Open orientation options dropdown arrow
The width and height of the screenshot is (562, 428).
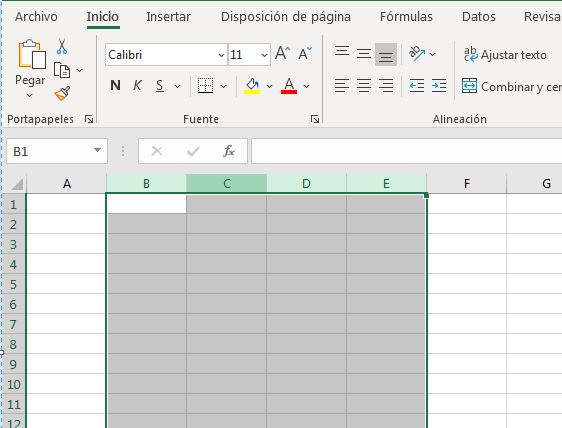pos(433,54)
